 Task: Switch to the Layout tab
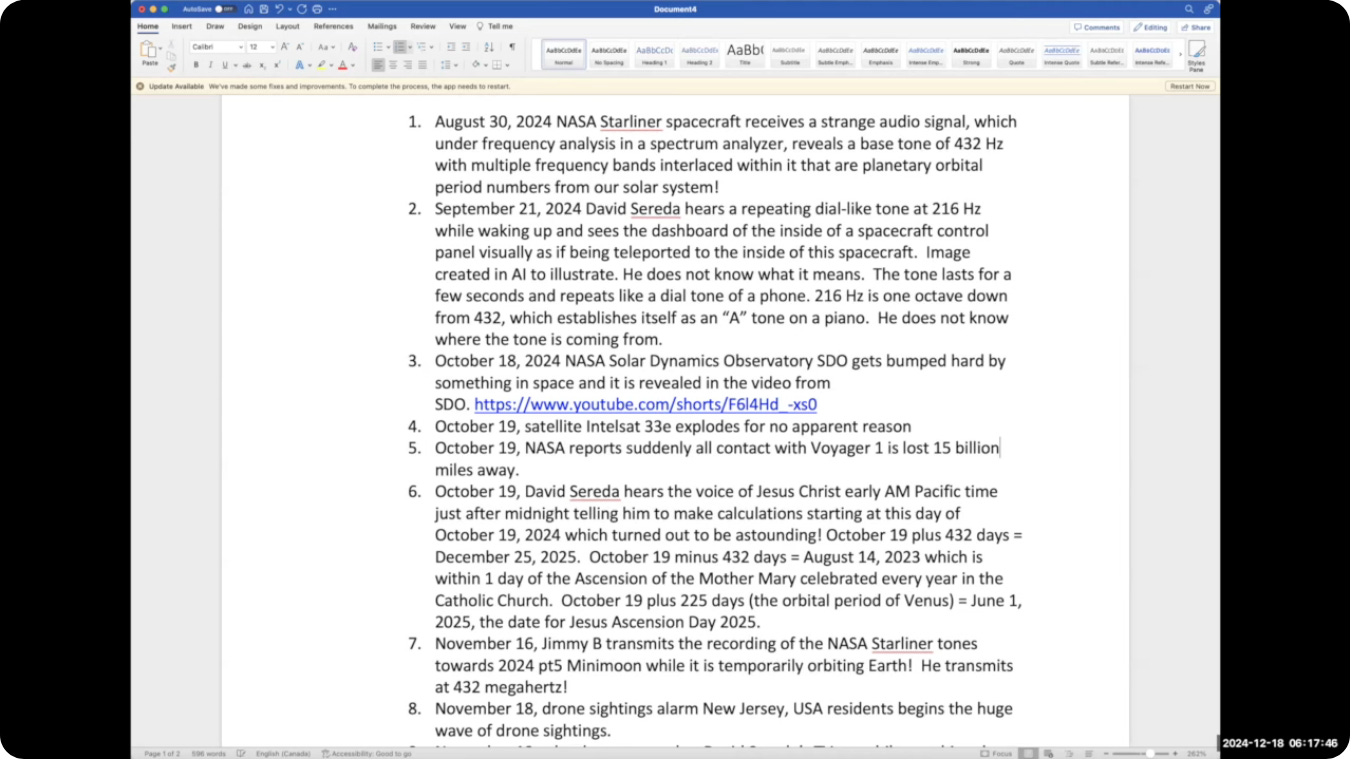[288, 26]
